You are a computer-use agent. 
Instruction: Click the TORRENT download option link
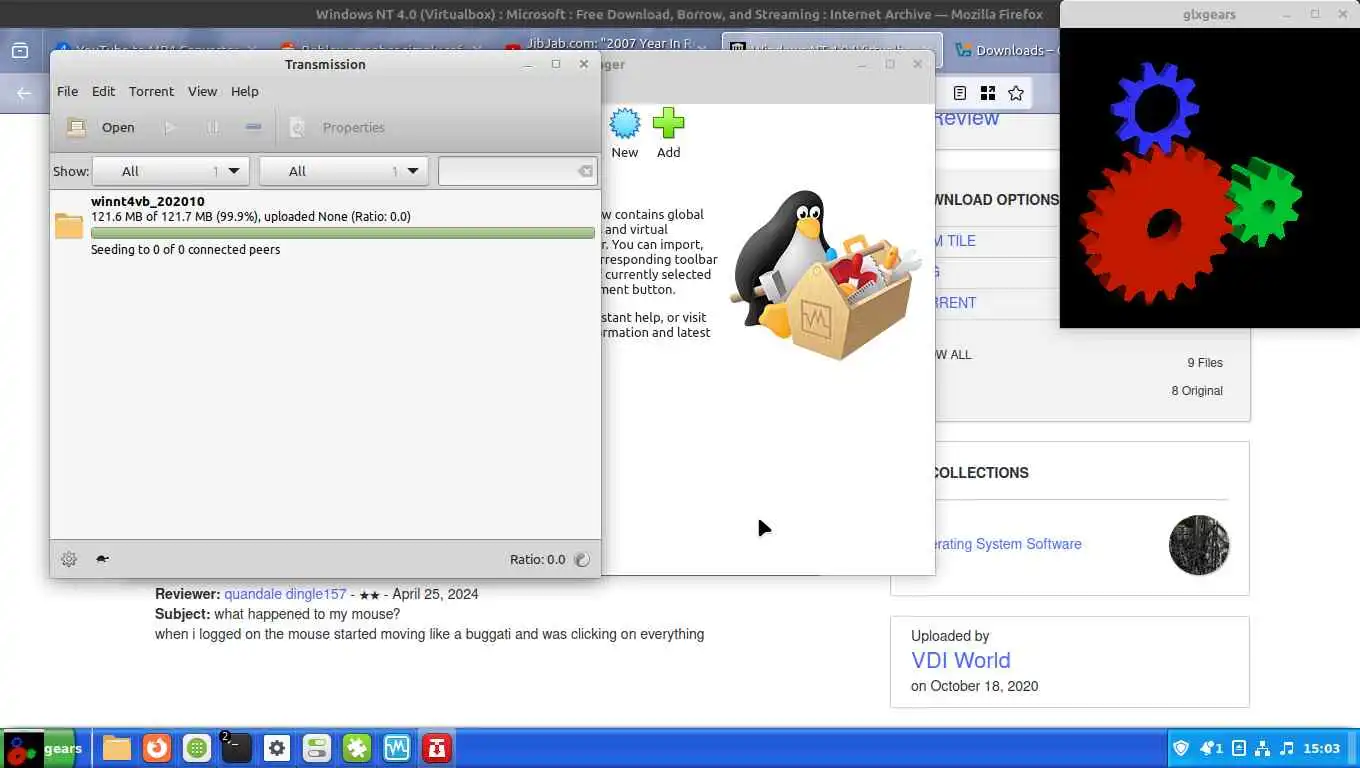click(955, 303)
